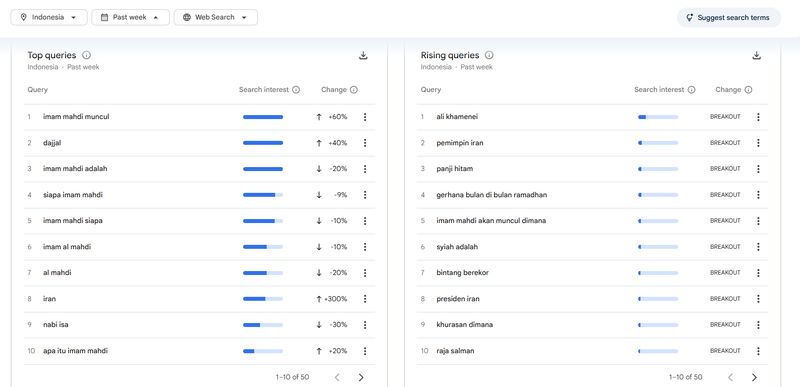Open more options for imam al mahdi
800x387 pixels.
(x=365, y=247)
